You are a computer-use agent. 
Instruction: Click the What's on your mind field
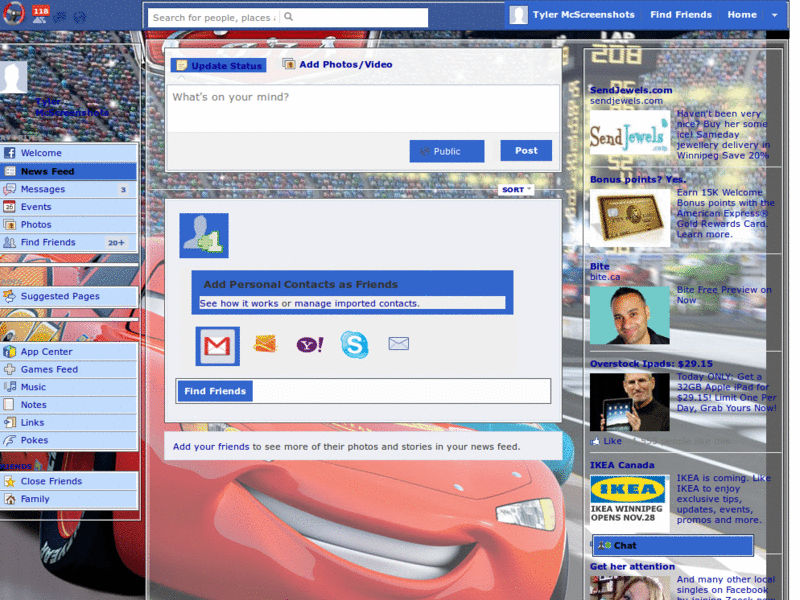click(x=363, y=109)
